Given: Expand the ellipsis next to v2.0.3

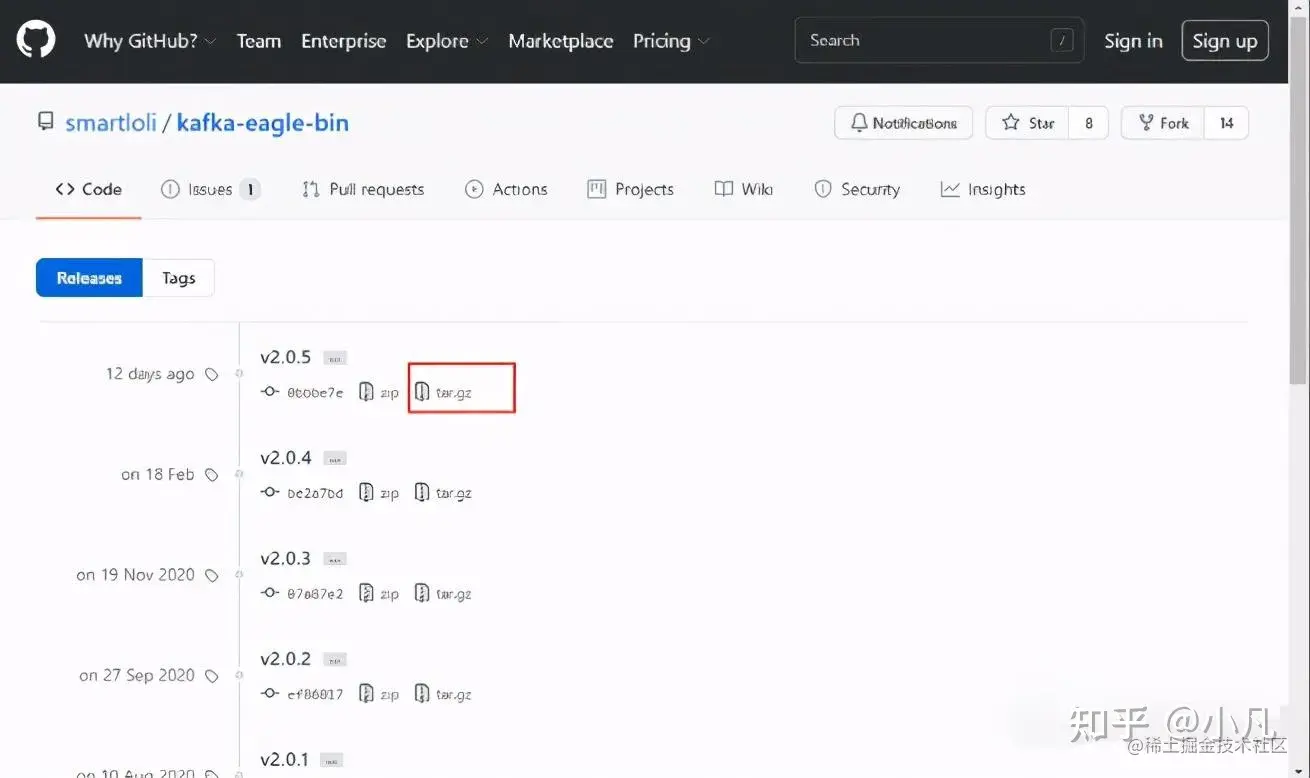Looking at the screenshot, I should (335, 559).
